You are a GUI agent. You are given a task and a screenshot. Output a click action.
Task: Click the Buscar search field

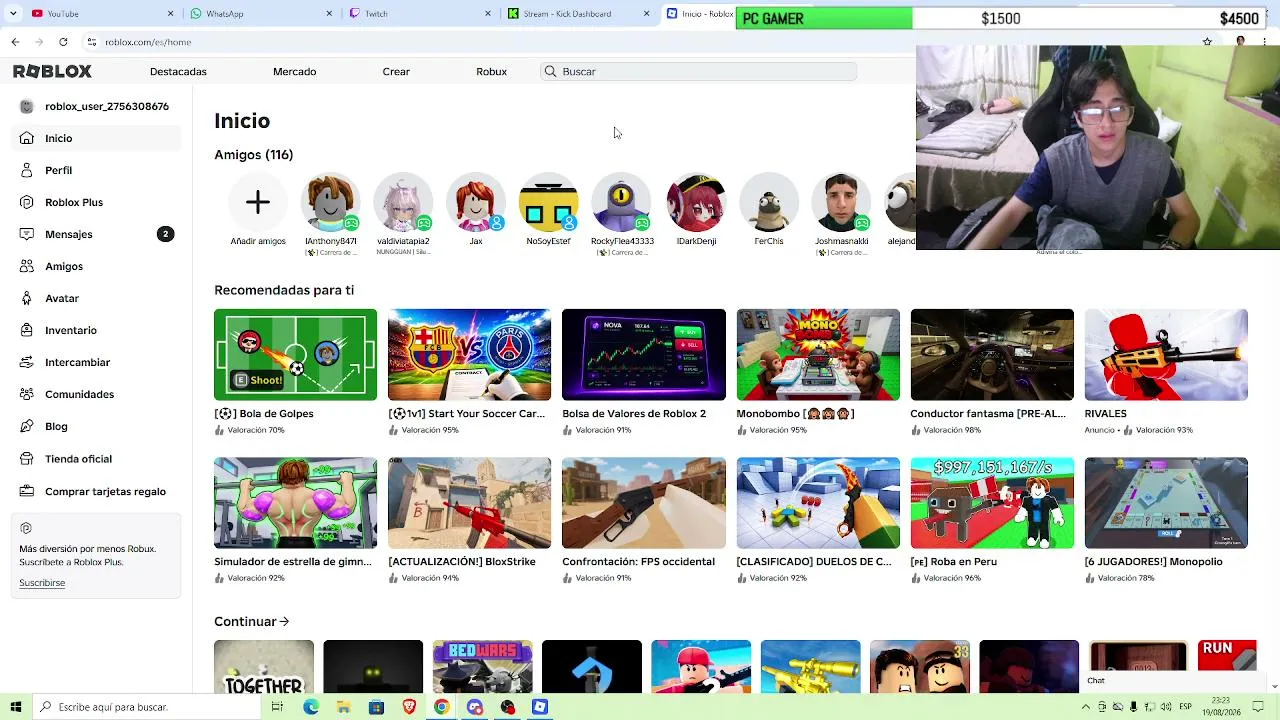[x=699, y=72]
